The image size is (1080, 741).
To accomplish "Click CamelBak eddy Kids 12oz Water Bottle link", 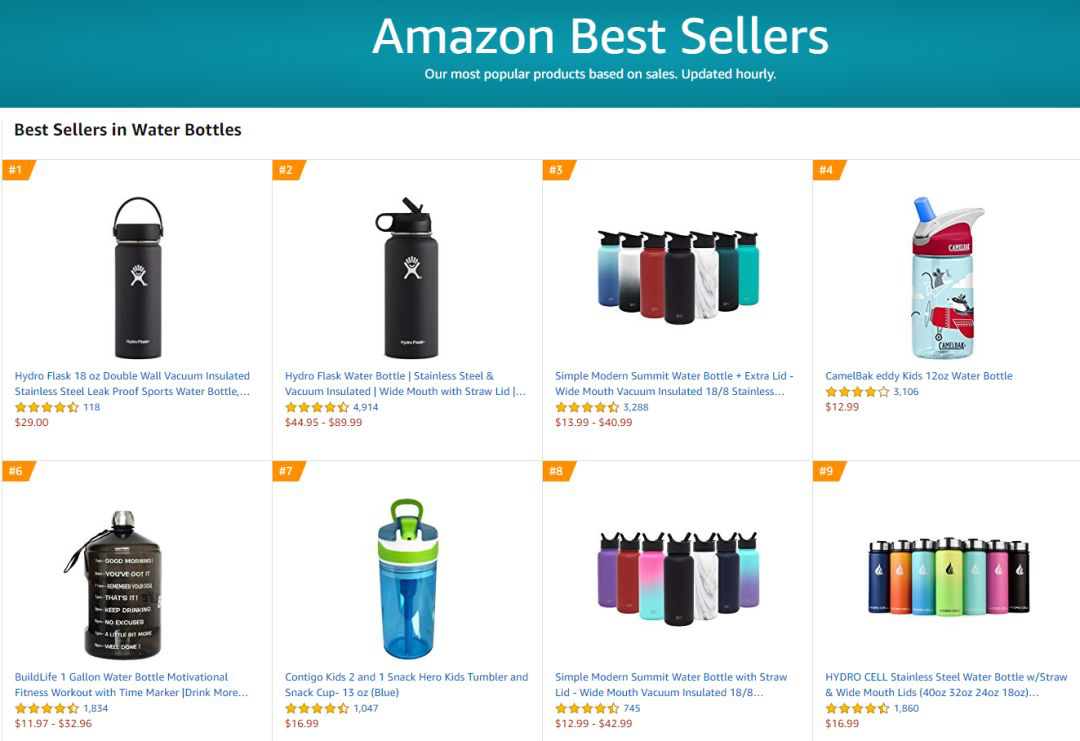I will point(918,376).
